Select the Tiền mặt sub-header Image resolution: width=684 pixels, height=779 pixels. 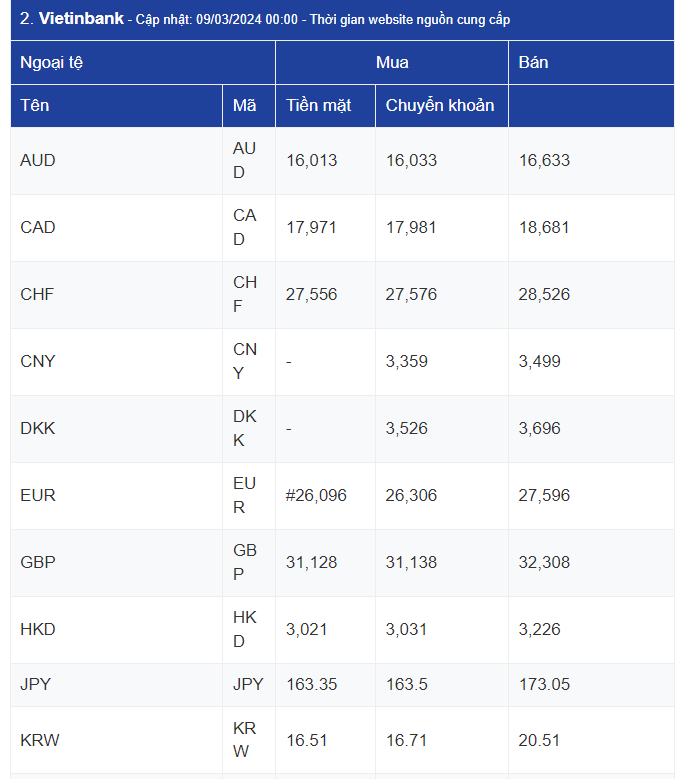(x=325, y=105)
